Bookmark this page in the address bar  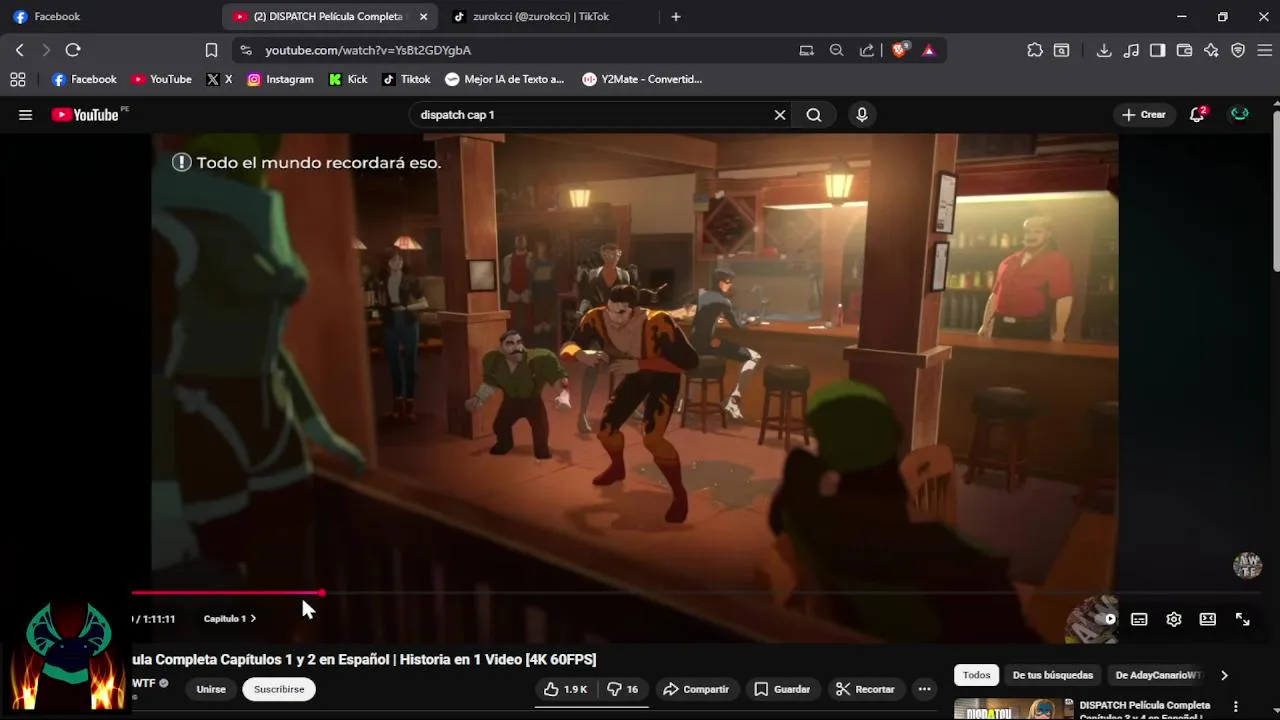[211, 50]
